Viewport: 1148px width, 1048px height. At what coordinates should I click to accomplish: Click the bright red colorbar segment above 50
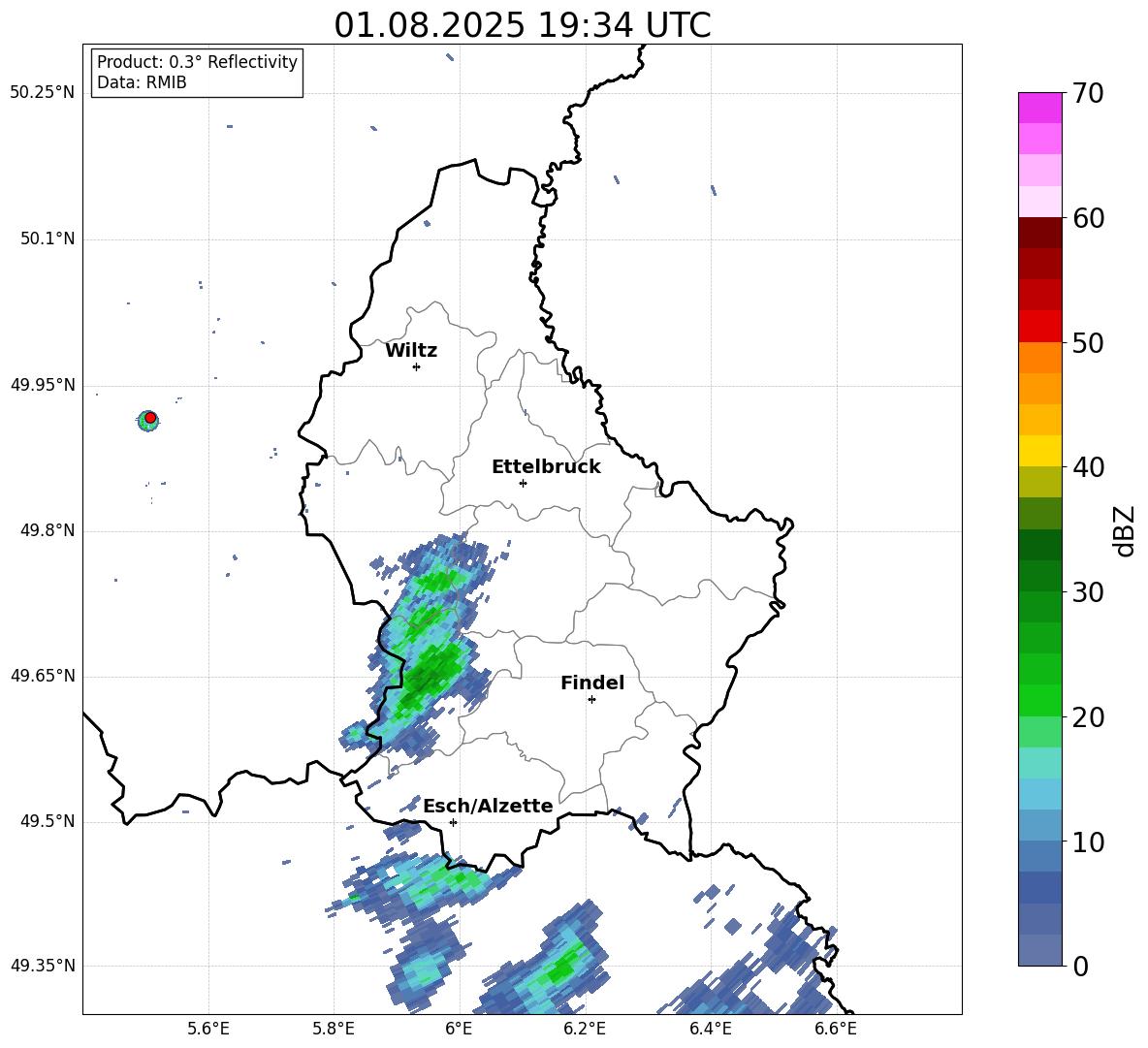(x=1040, y=327)
